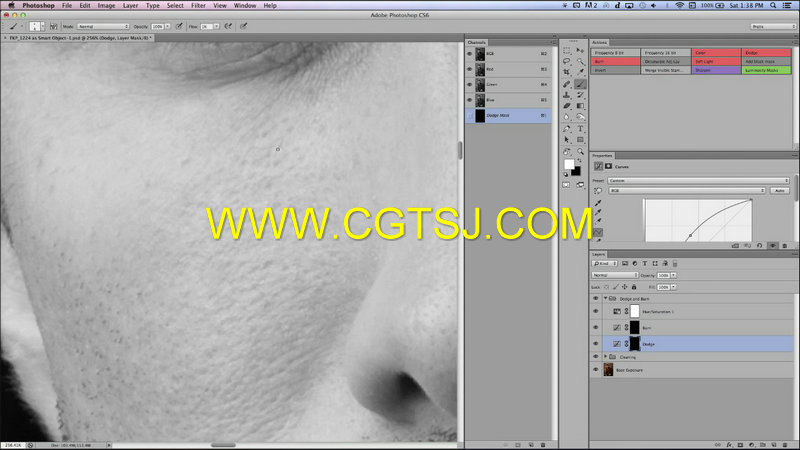
Task: Open the Select menu
Action: coord(175,6)
